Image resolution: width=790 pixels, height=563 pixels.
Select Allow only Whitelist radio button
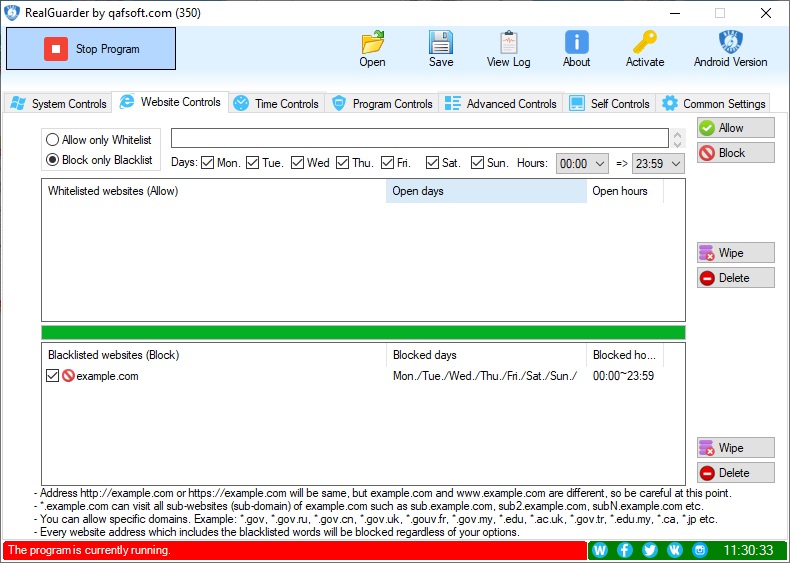53,140
